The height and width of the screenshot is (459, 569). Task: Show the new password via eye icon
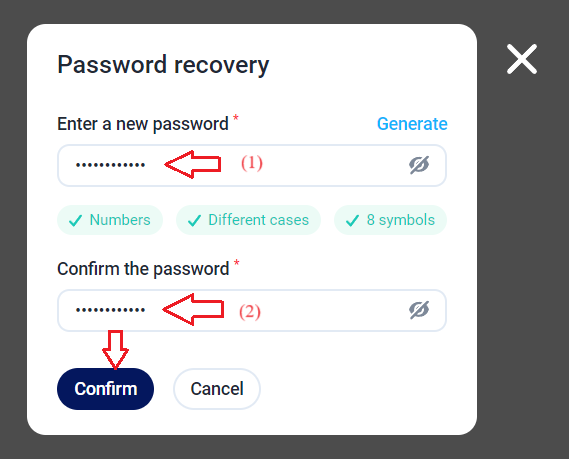[x=419, y=165]
